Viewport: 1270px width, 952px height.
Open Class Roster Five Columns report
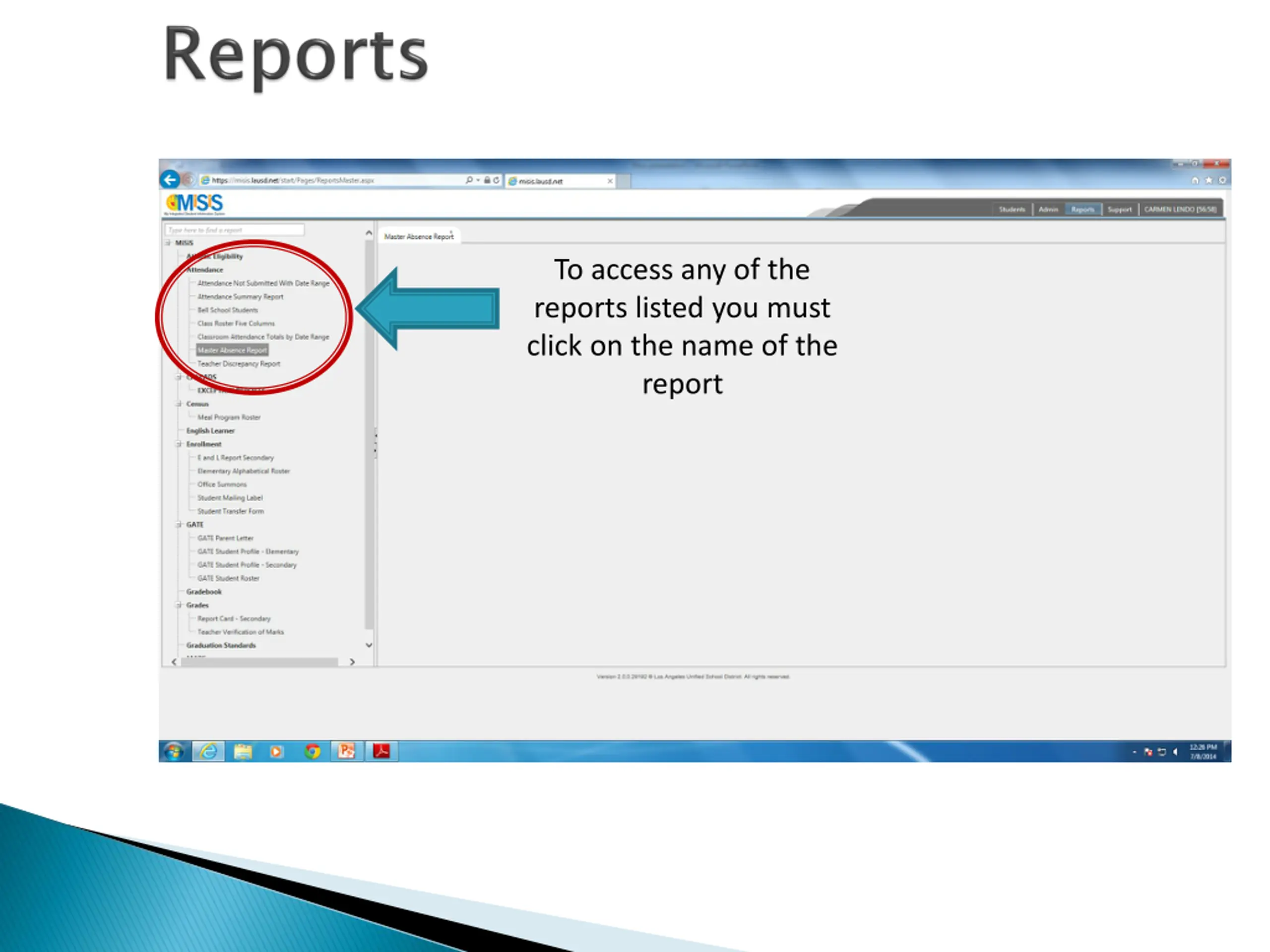point(236,324)
